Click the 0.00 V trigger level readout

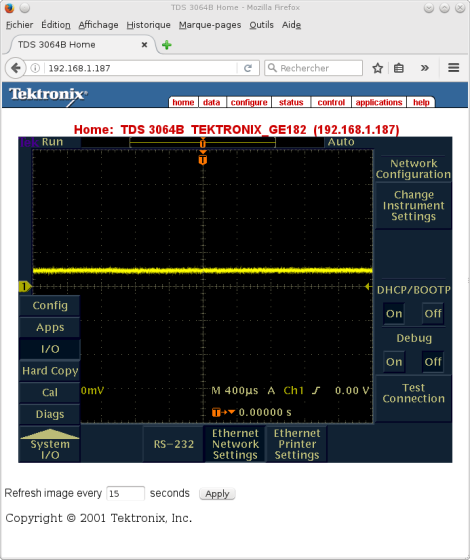pyautogui.click(x=352, y=390)
